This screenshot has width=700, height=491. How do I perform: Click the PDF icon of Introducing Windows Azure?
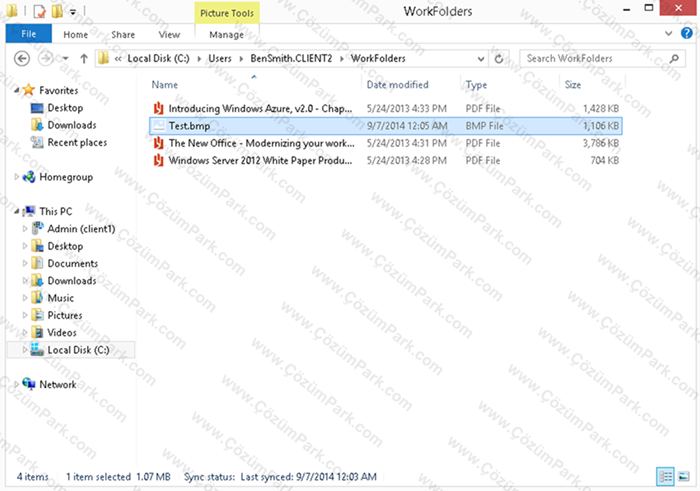(x=158, y=108)
